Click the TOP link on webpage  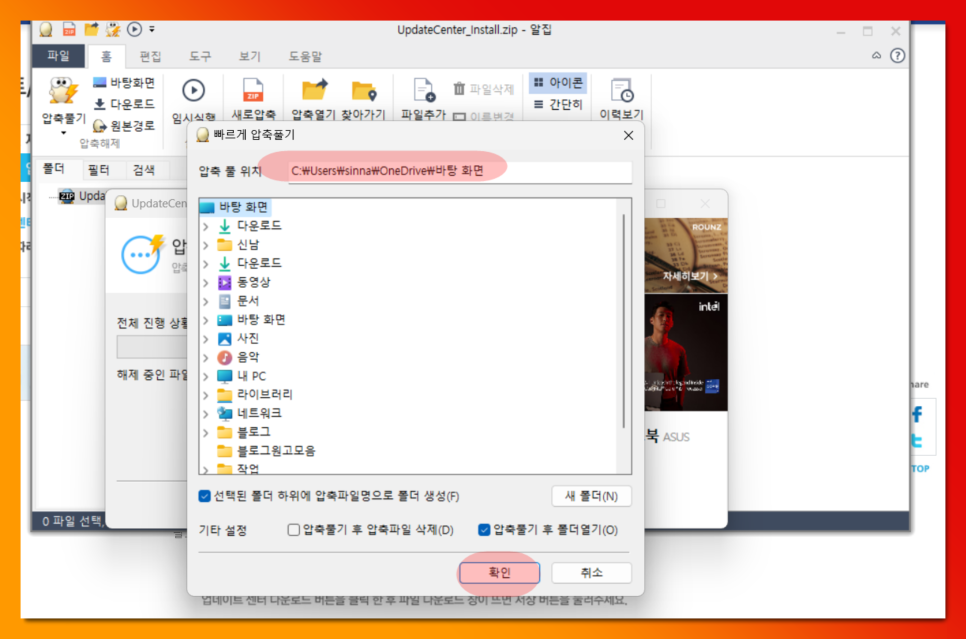coord(920,469)
